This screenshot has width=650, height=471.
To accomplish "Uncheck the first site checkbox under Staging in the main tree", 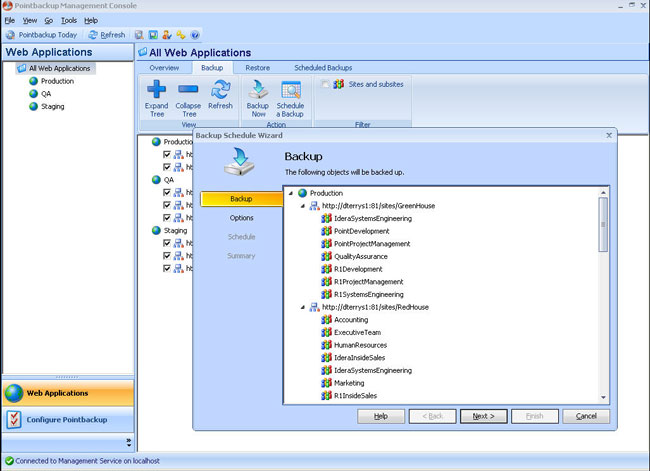I will pyautogui.click(x=167, y=243).
